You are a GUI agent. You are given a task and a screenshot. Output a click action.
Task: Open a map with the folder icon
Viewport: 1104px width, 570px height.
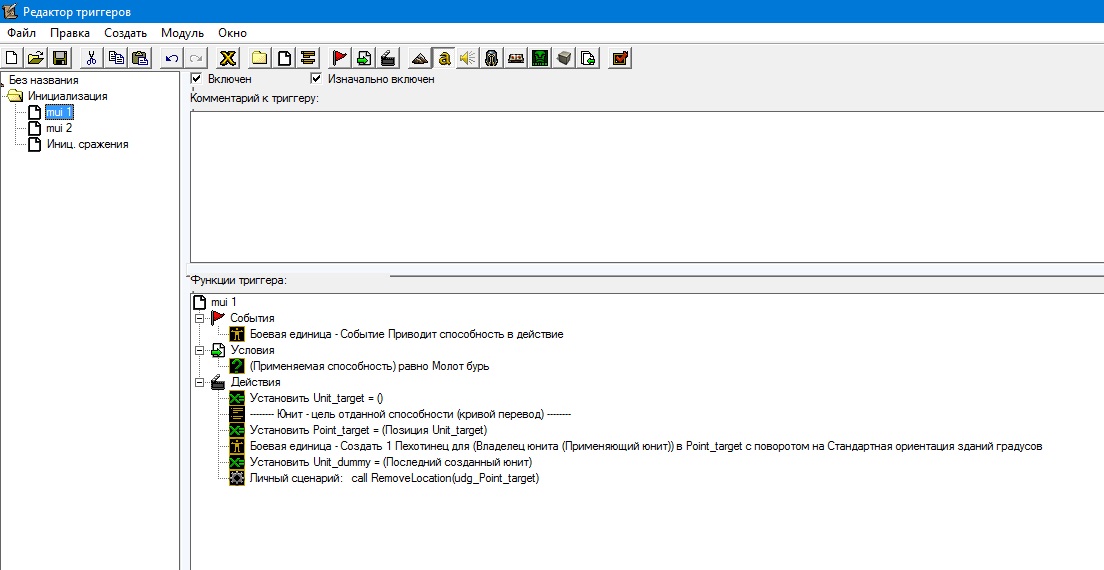point(36,58)
